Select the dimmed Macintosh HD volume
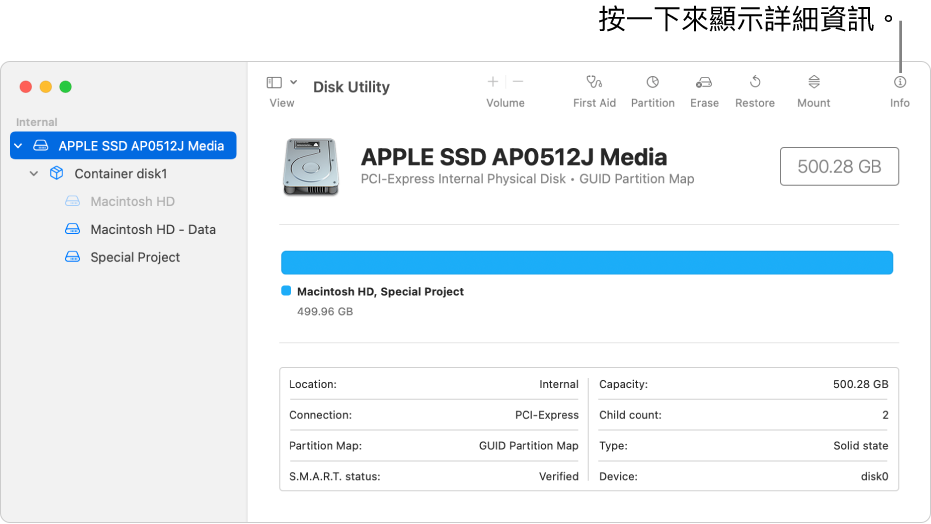Viewport: 931px width, 524px height. click(132, 201)
